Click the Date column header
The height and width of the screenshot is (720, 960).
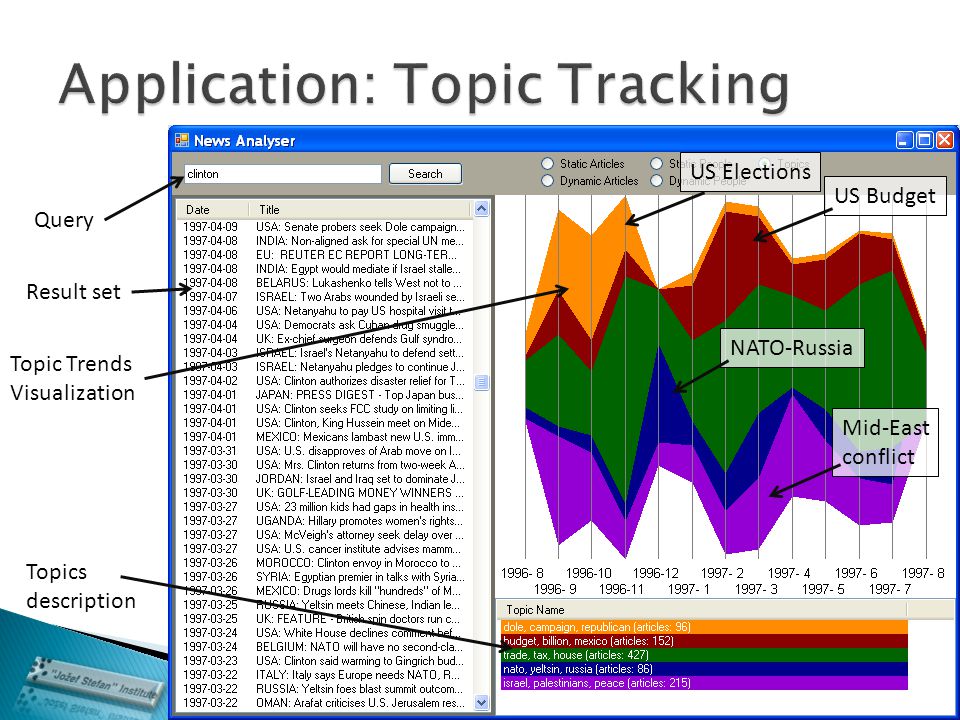click(x=213, y=209)
